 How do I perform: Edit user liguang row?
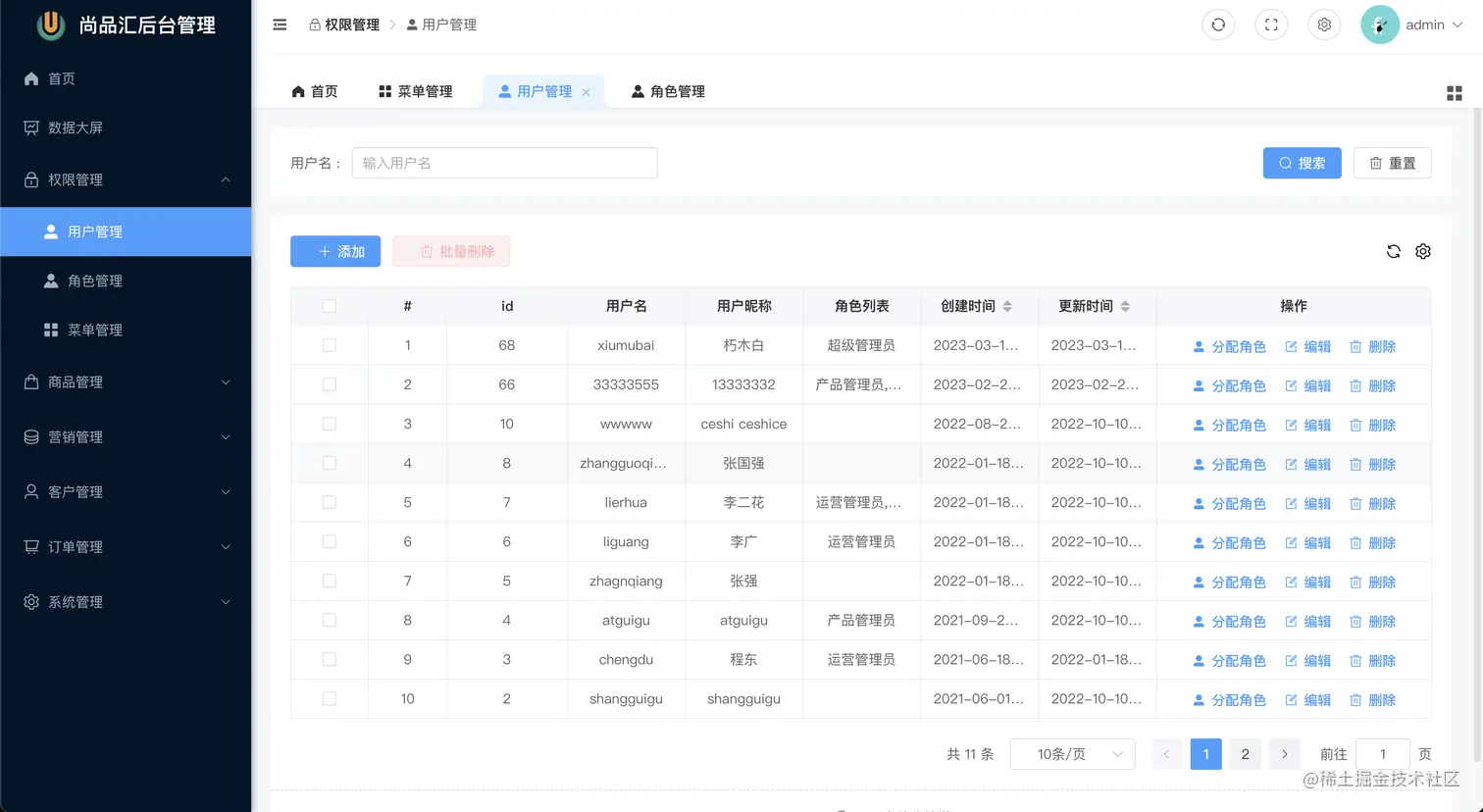(x=1308, y=542)
